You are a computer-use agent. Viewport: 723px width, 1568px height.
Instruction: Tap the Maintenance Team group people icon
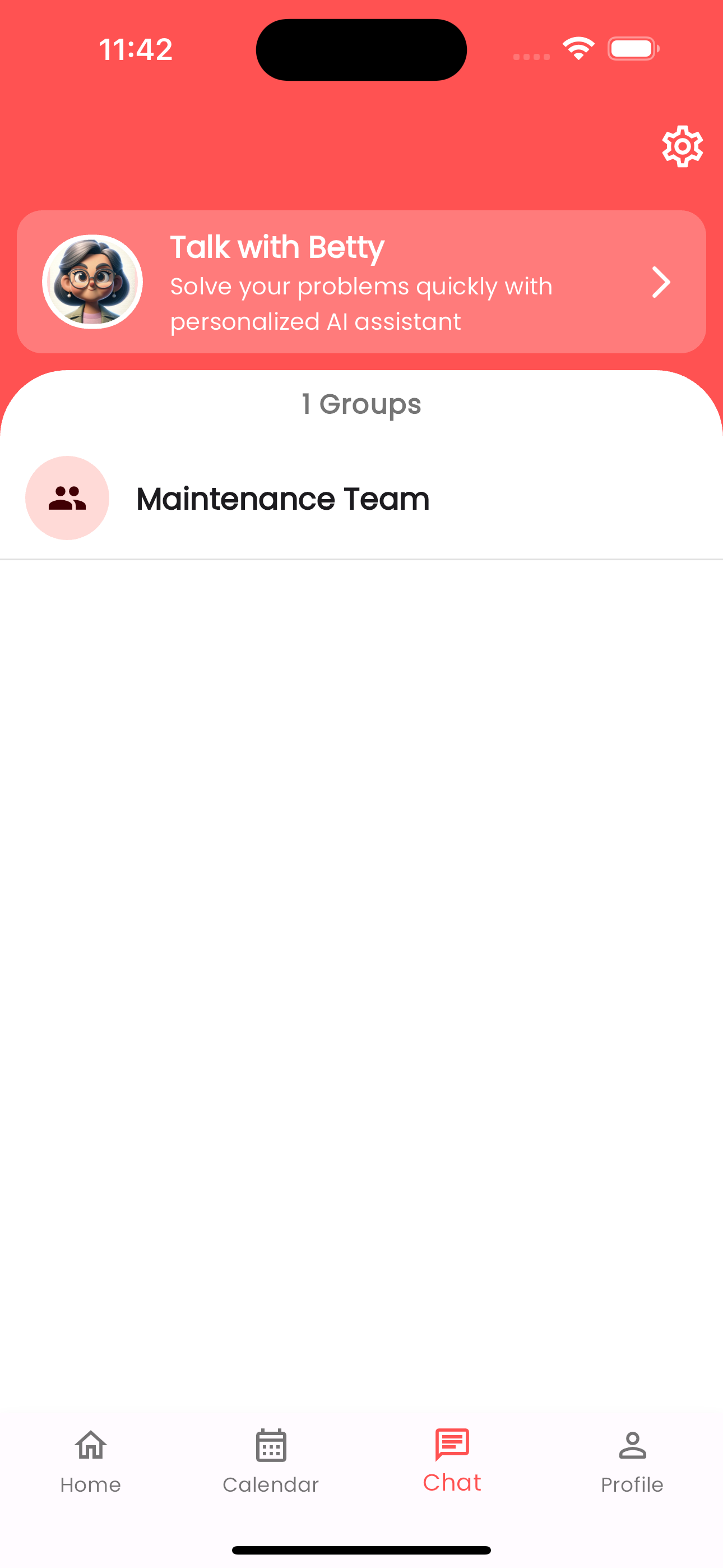(x=67, y=498)
